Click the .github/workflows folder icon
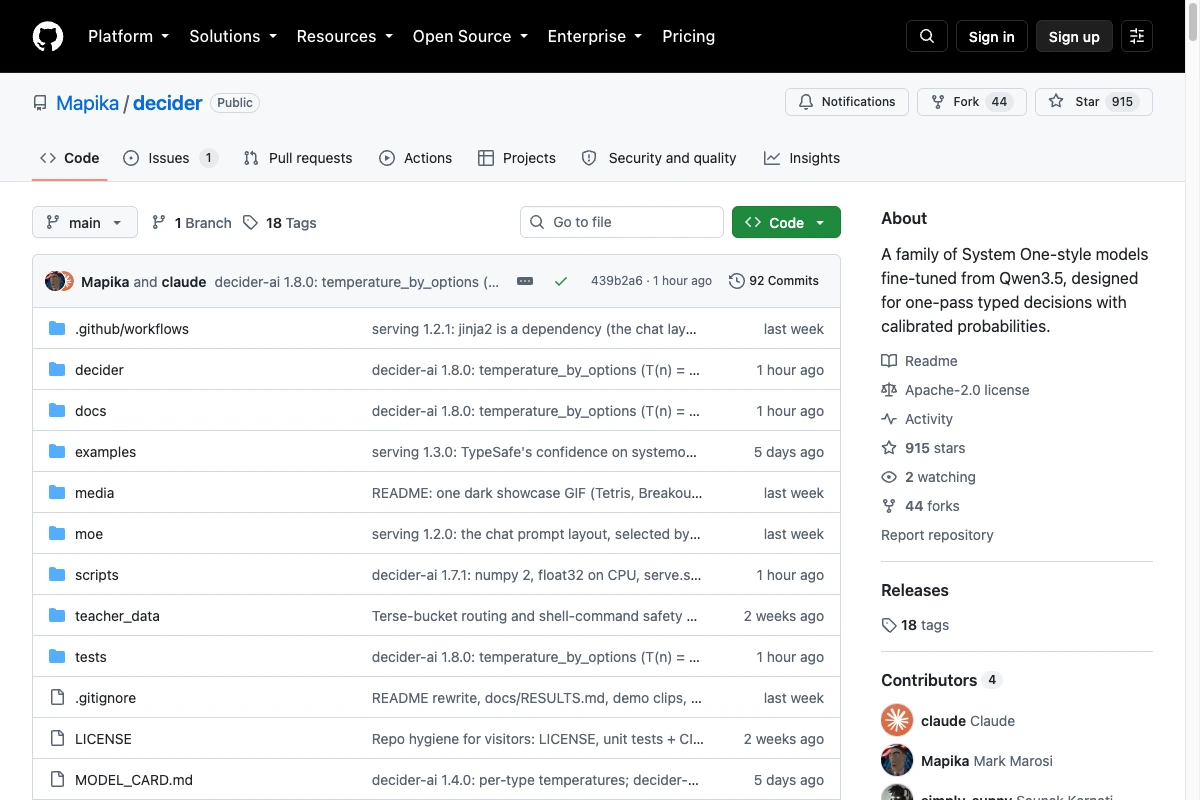This screenshot has height=800, width=1200. click(x=57, y=329)
